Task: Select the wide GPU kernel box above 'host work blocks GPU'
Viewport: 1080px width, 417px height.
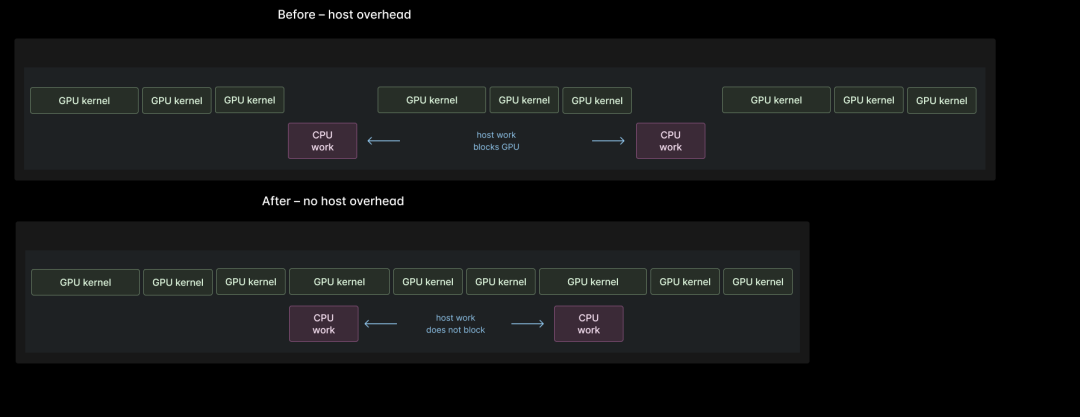Action: pos(431,100)
